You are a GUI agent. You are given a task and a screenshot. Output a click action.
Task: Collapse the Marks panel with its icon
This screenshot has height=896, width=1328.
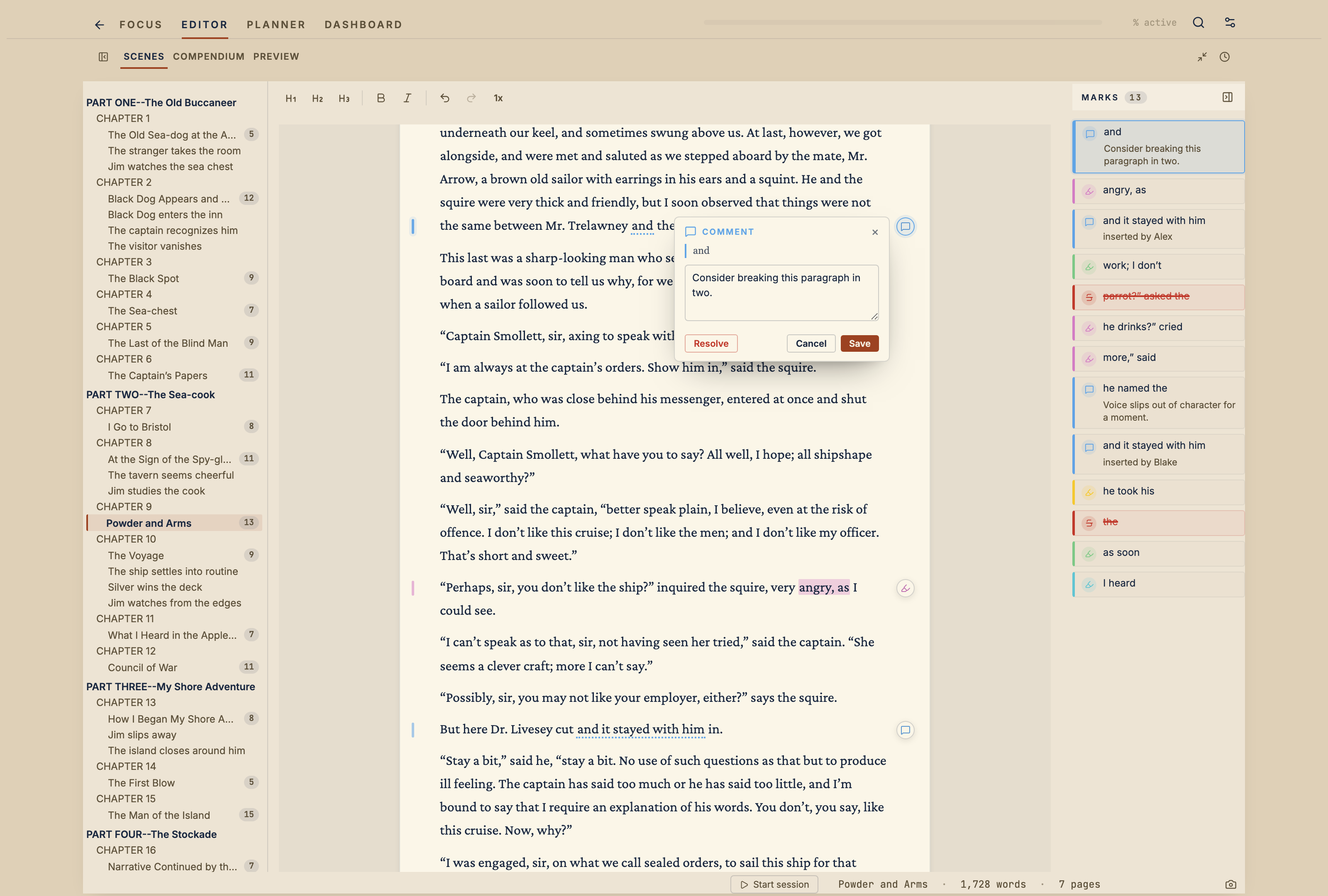click(1228, 97)
